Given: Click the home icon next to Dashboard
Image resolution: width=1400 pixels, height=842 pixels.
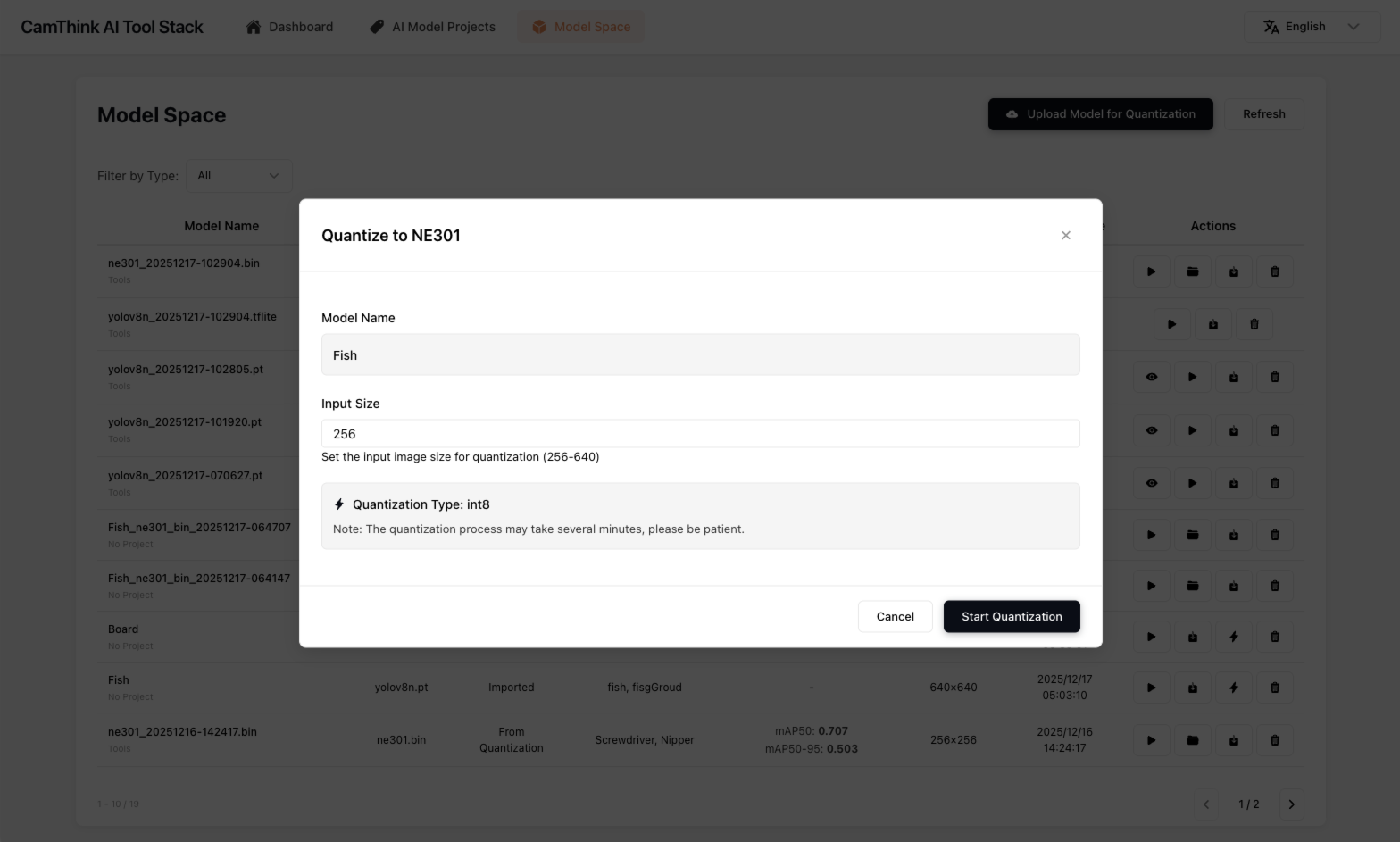Looking at the screenshot, I should [253, 27].
